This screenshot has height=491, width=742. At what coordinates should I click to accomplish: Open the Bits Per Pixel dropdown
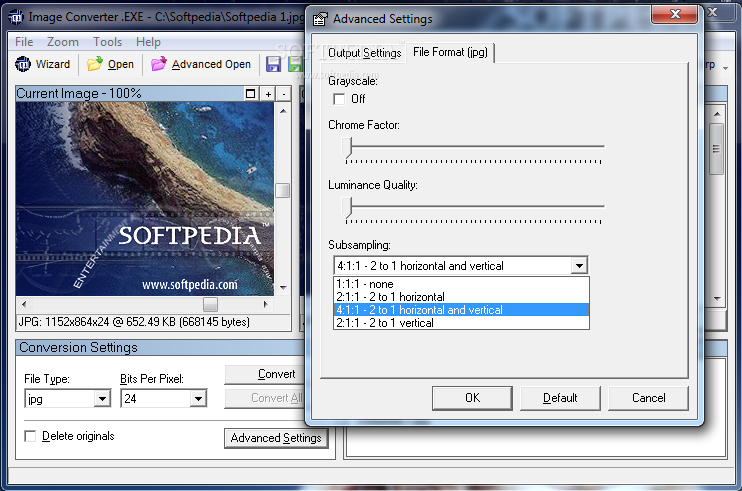coord(198,399)
